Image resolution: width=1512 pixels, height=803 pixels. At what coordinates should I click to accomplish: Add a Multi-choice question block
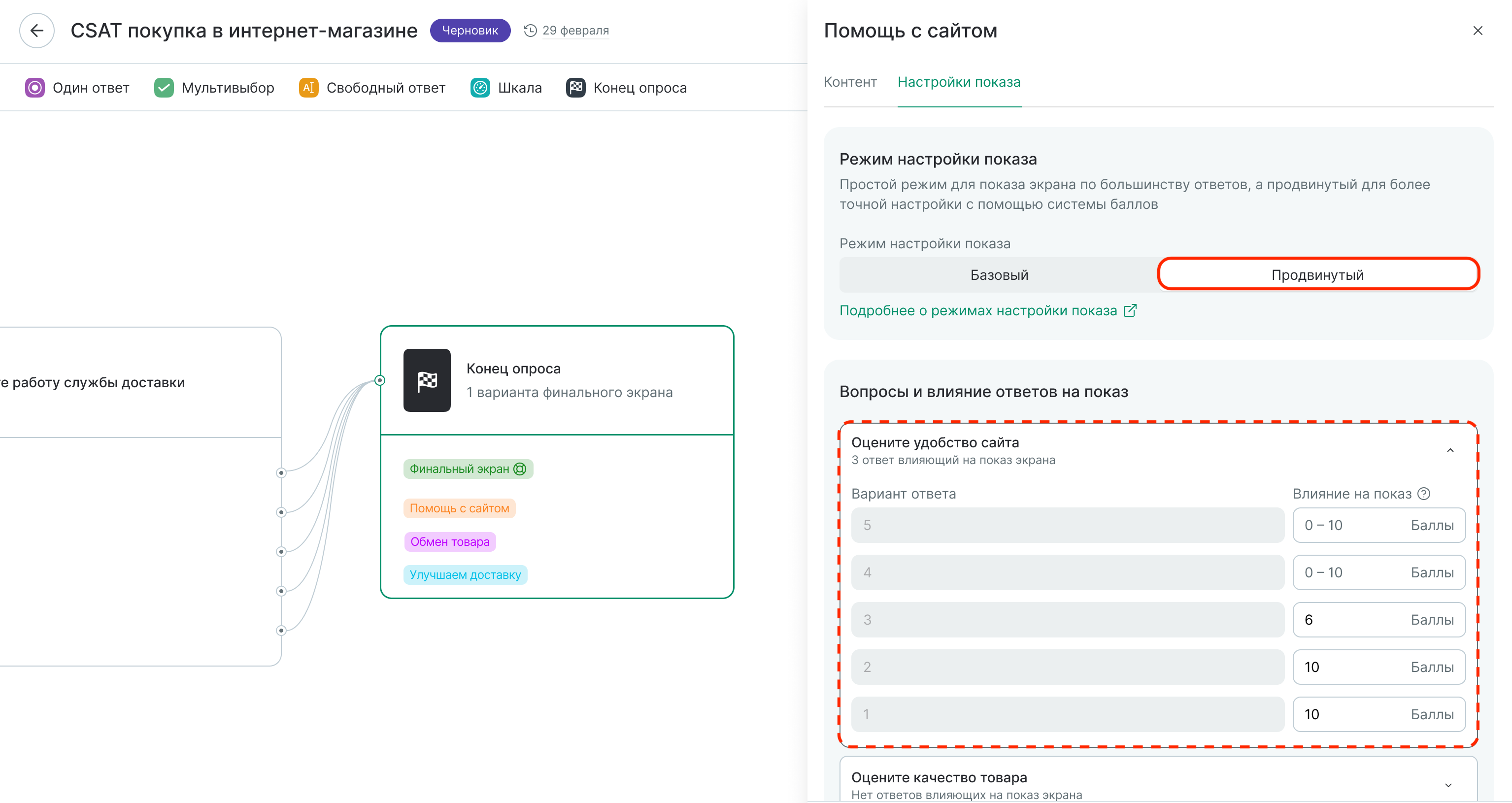pos(214,88)
